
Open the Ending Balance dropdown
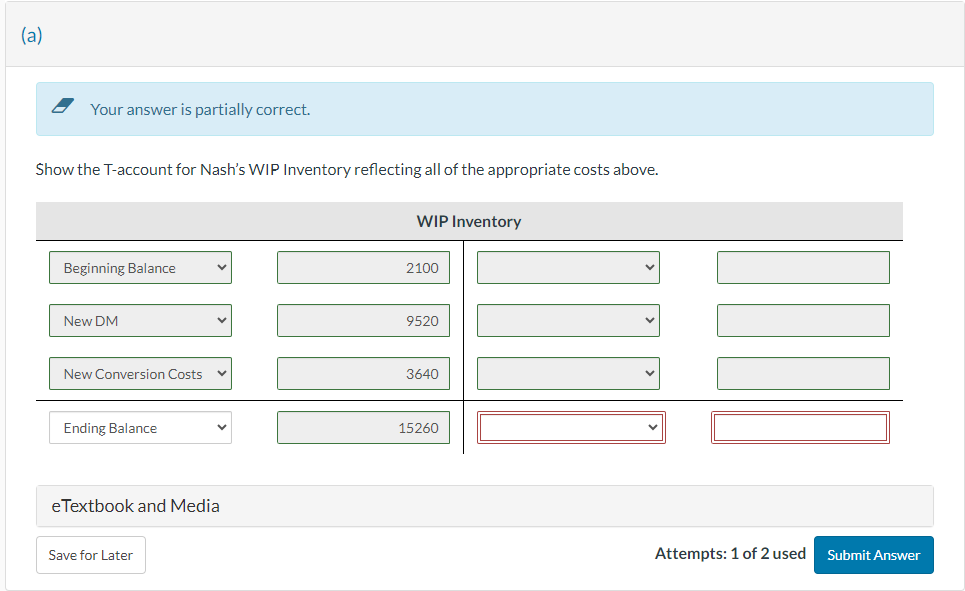click(140, 428)
